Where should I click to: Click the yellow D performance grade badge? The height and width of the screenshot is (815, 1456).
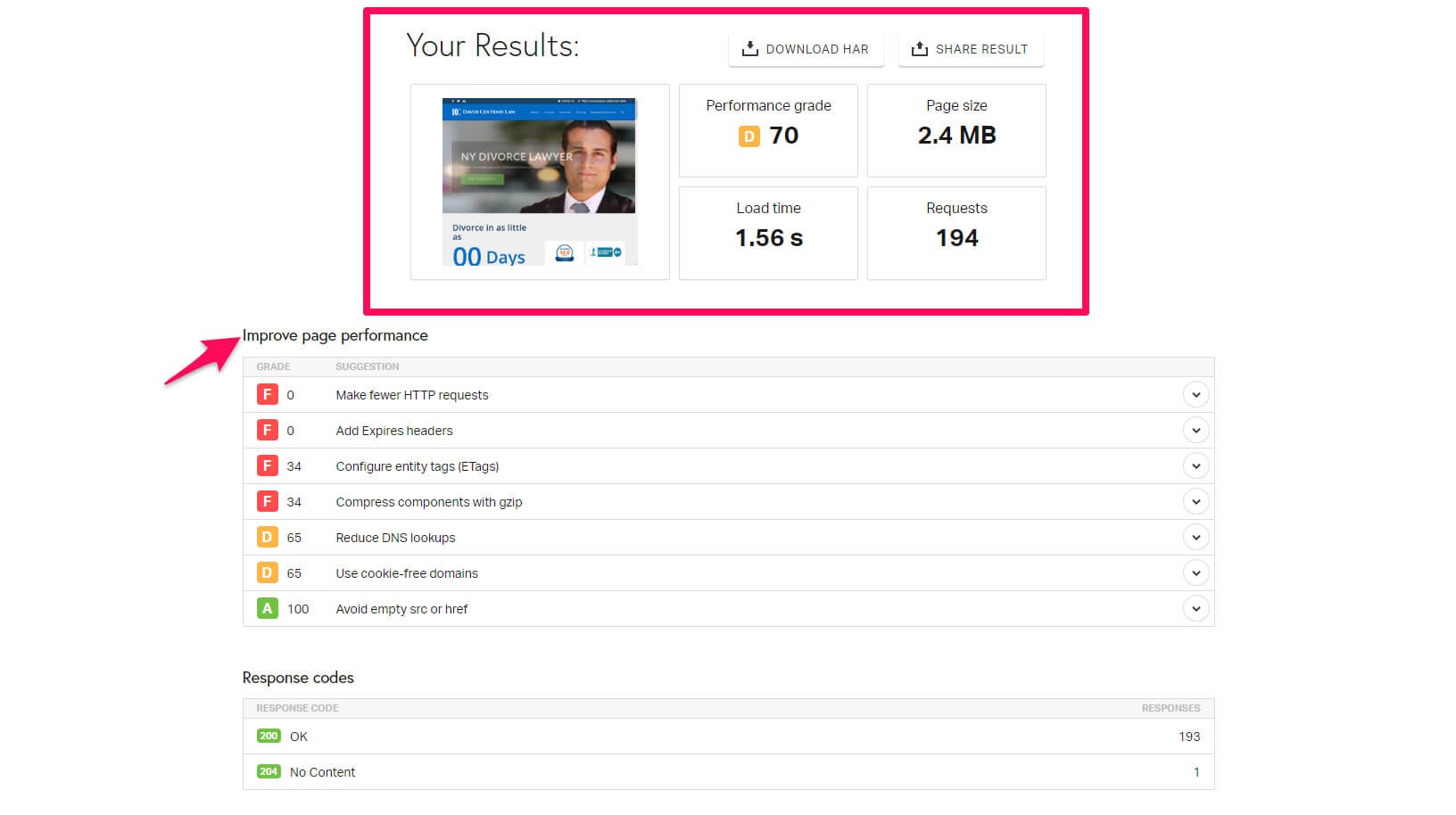click(x=747, y=136)
